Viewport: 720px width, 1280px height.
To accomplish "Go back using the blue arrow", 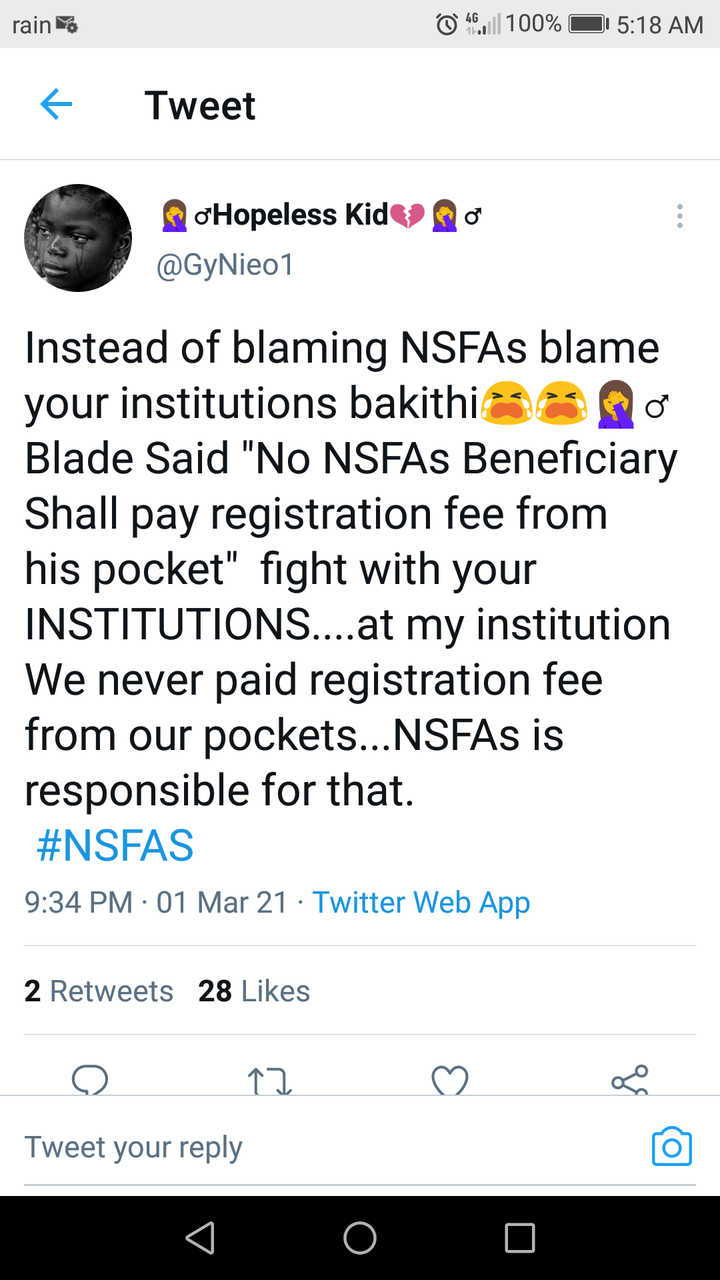I will (x=56, y=104).
